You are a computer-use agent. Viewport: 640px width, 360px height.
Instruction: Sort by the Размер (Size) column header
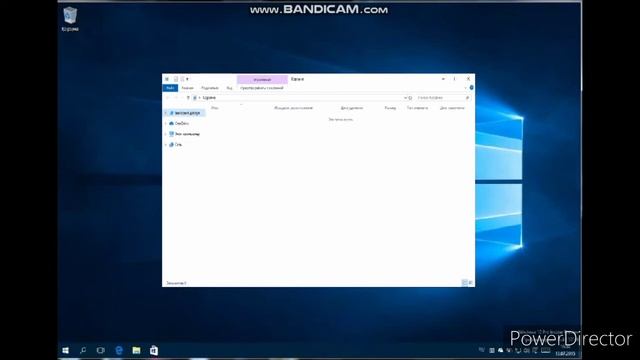[x=390, y=108]
